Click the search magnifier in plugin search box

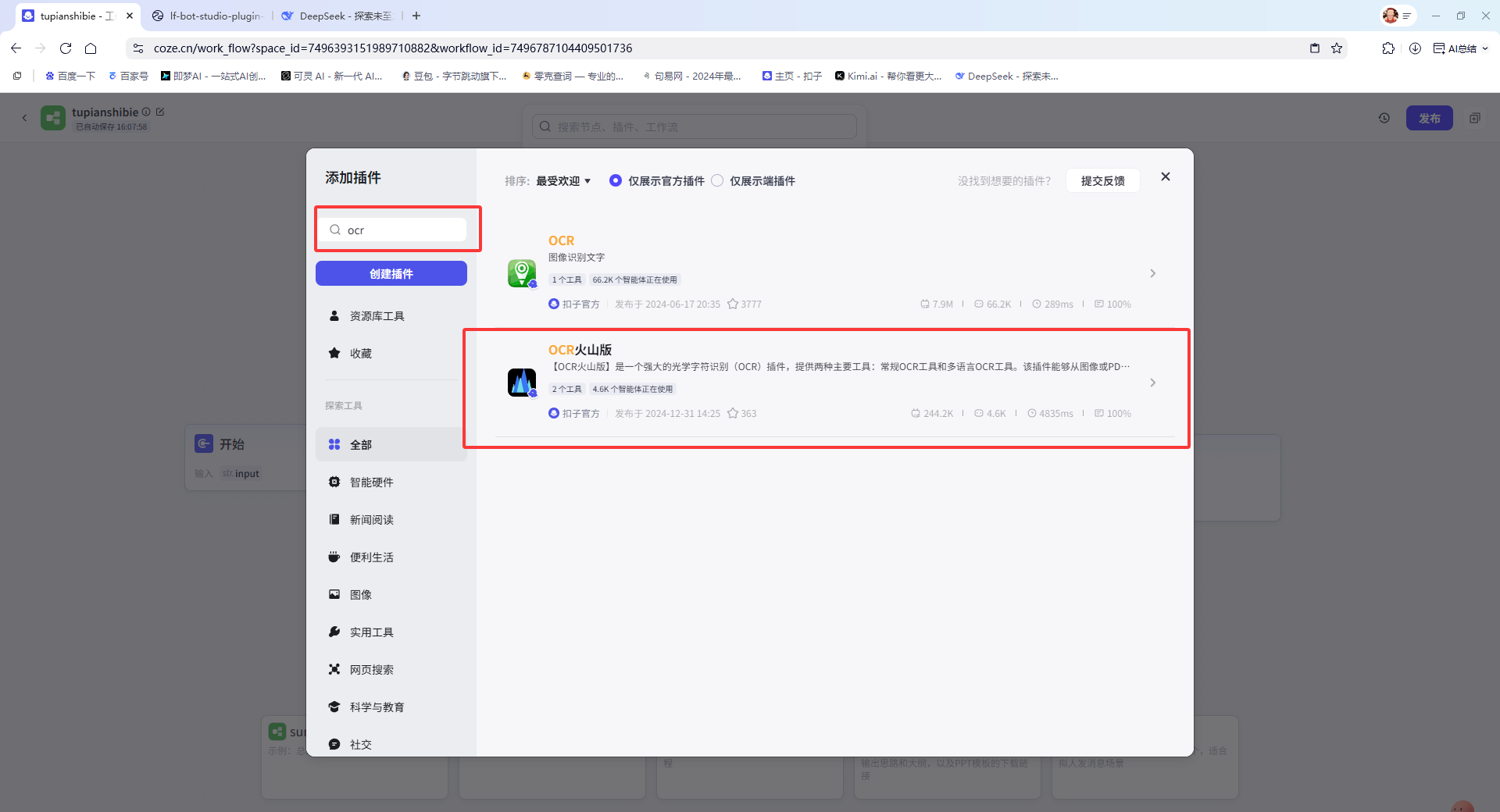point(335,230)
